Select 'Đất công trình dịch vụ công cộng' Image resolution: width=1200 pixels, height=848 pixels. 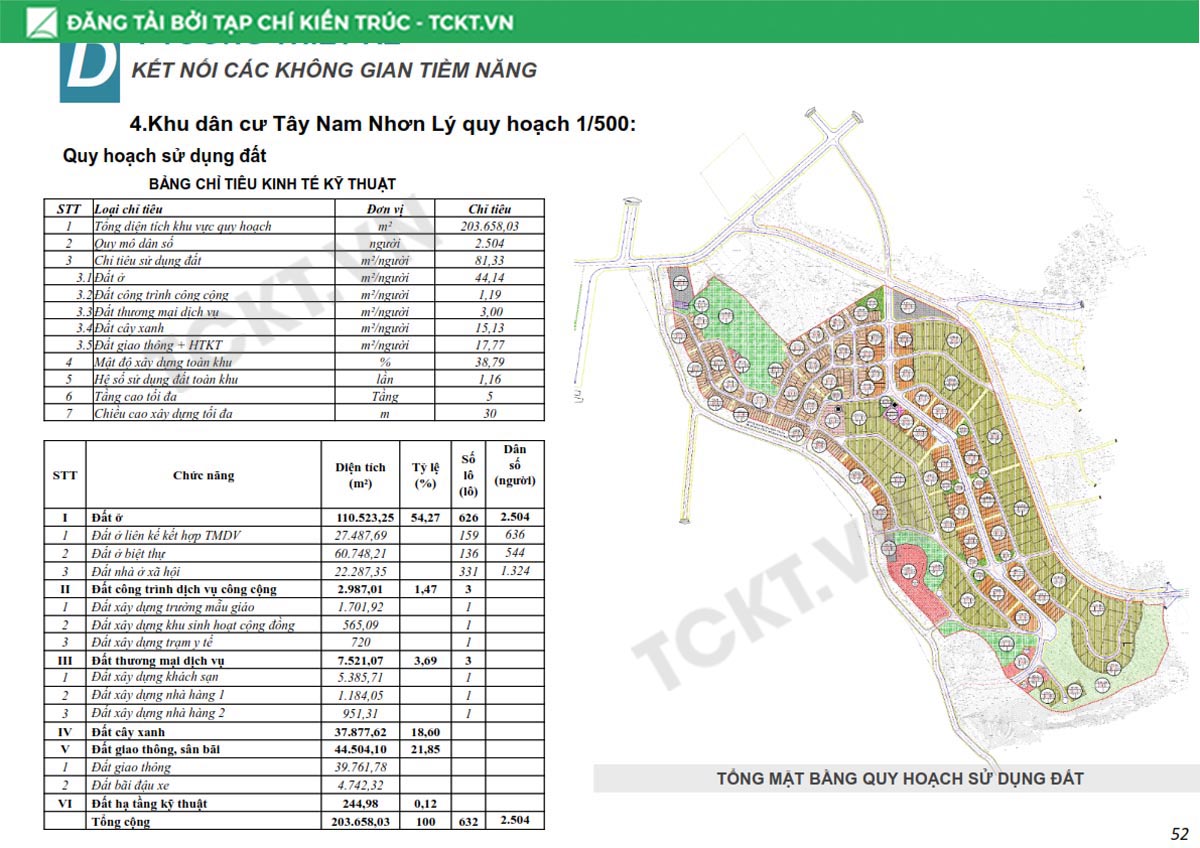pos(183,590)
